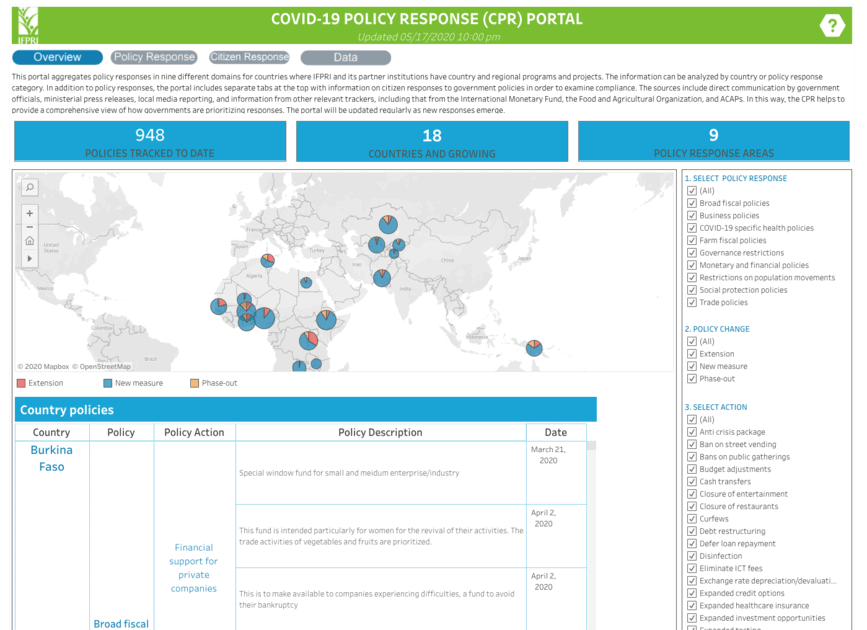Disable the Curfews action filter

coord(691,519)
